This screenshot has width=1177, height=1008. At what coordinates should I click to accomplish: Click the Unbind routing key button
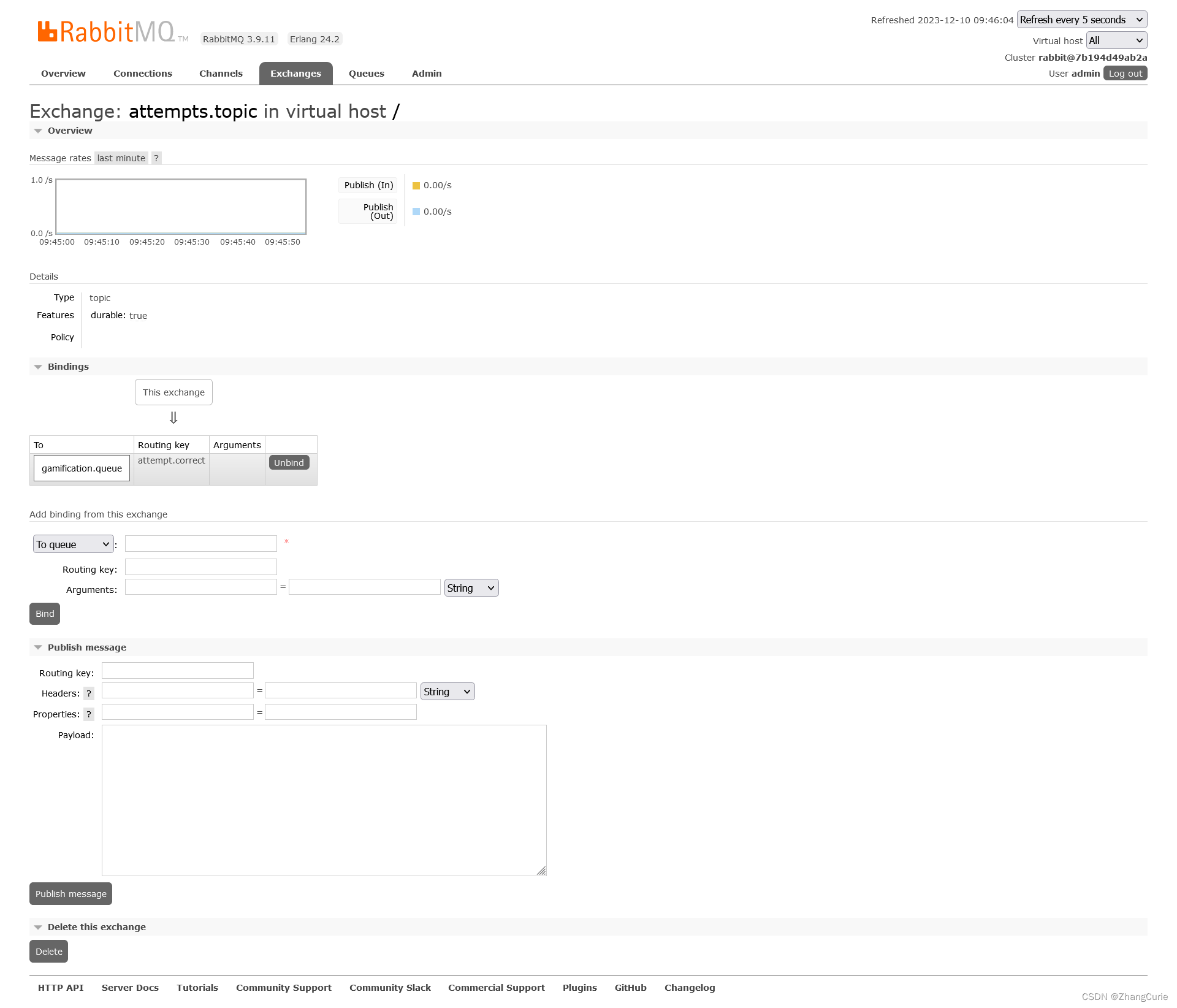[289, 462]
